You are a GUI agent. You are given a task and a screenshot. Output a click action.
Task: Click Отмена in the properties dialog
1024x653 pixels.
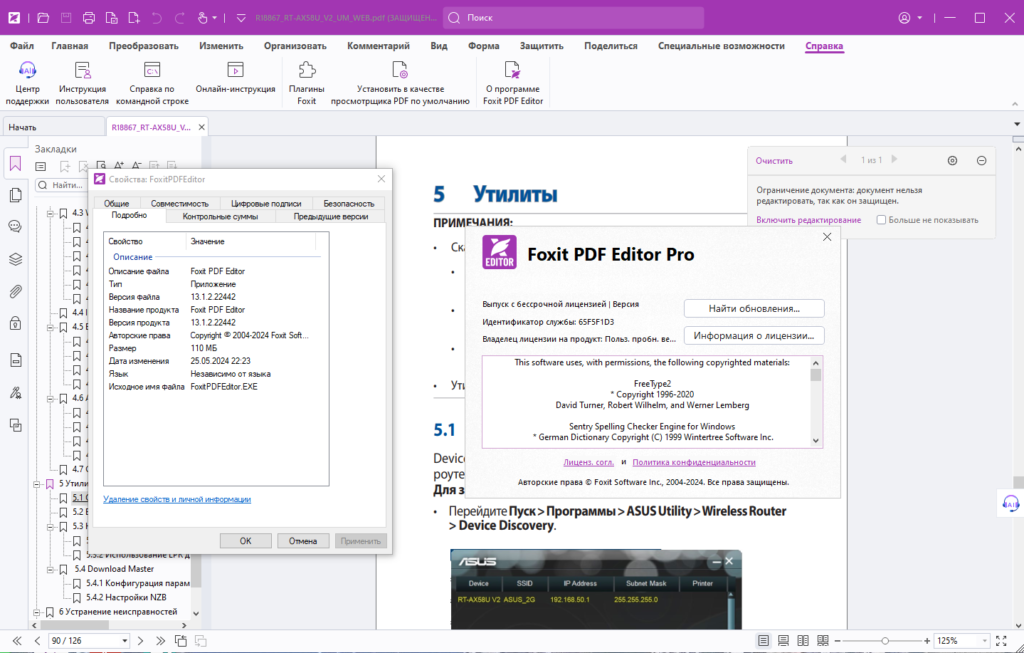[x=303, y=541]
